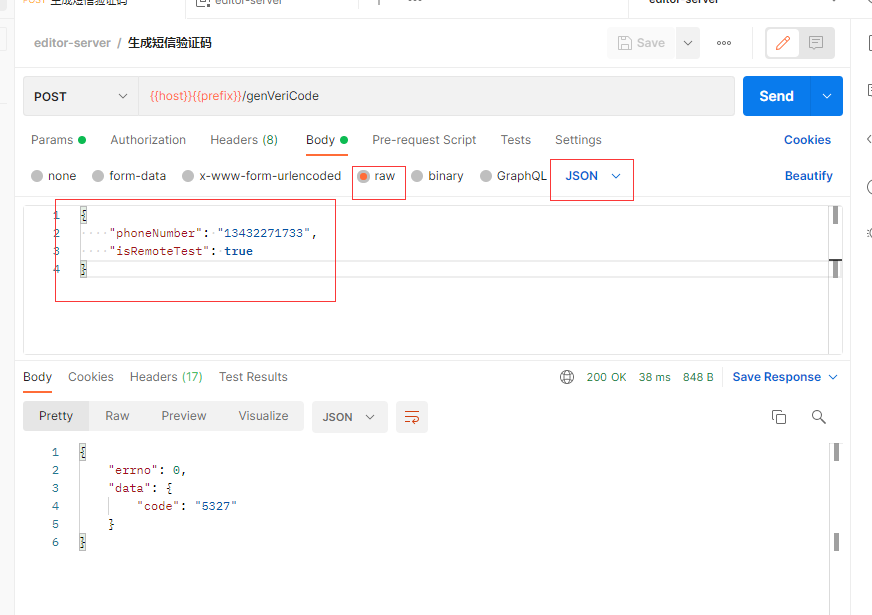Image resolution: width=872 pixels, height=615 pixels.
Task: Open the POST method dropdown
Action: [x=81, y=96]
